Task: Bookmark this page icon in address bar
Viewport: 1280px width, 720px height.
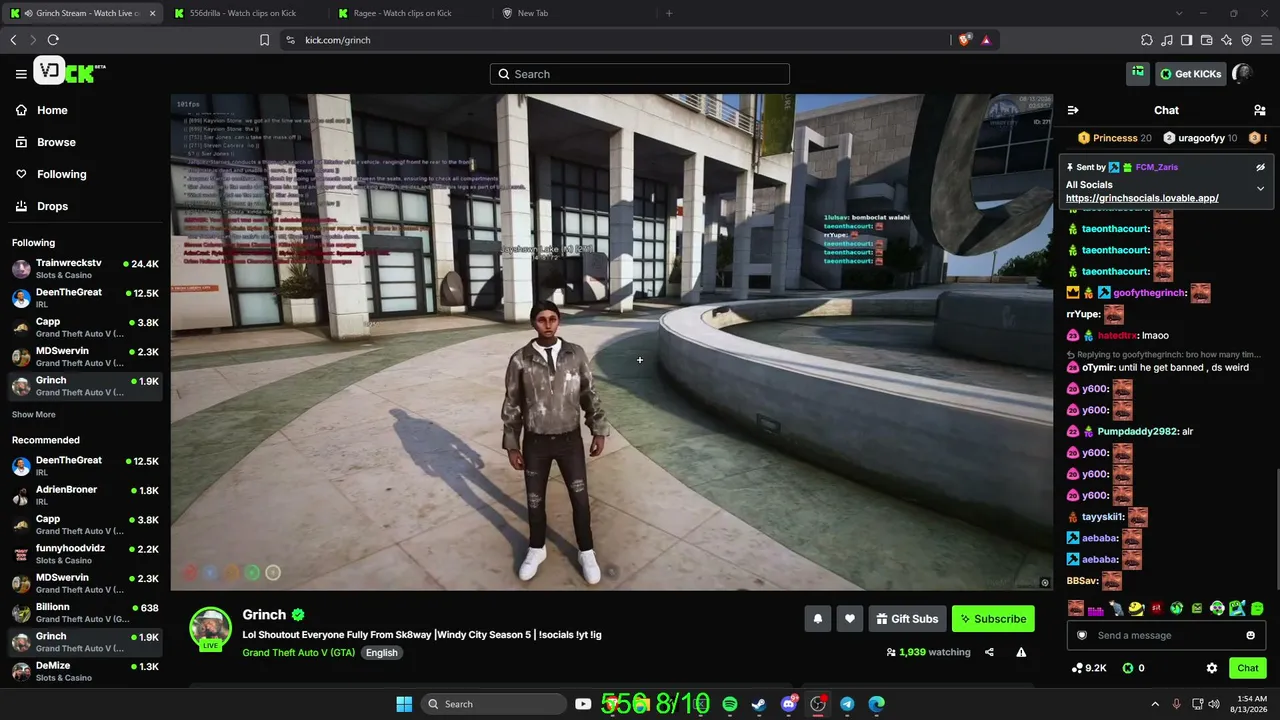Action: pos(264,40)
